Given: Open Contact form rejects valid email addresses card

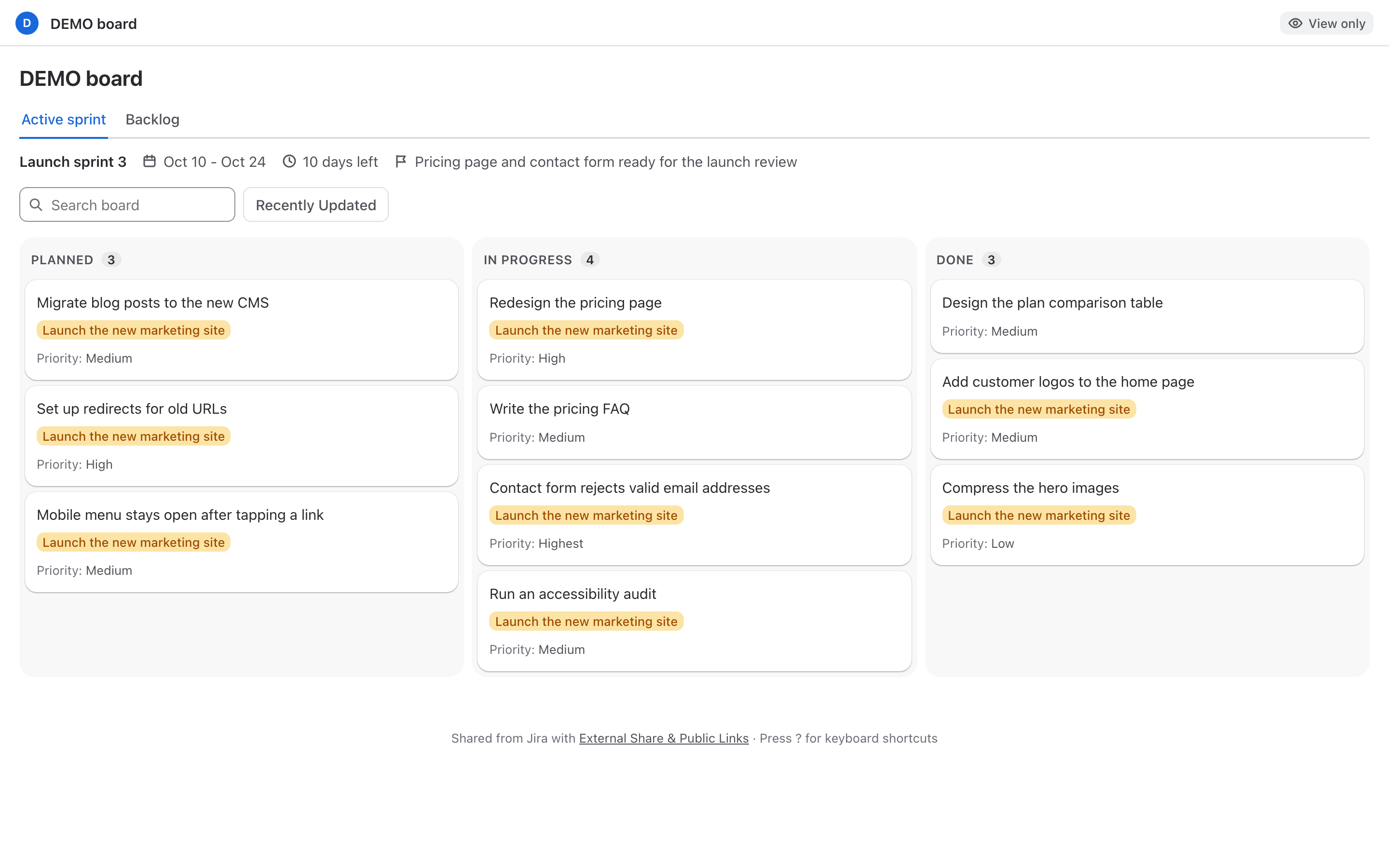Looking at the screenshot, I should [x=694, y=515].
